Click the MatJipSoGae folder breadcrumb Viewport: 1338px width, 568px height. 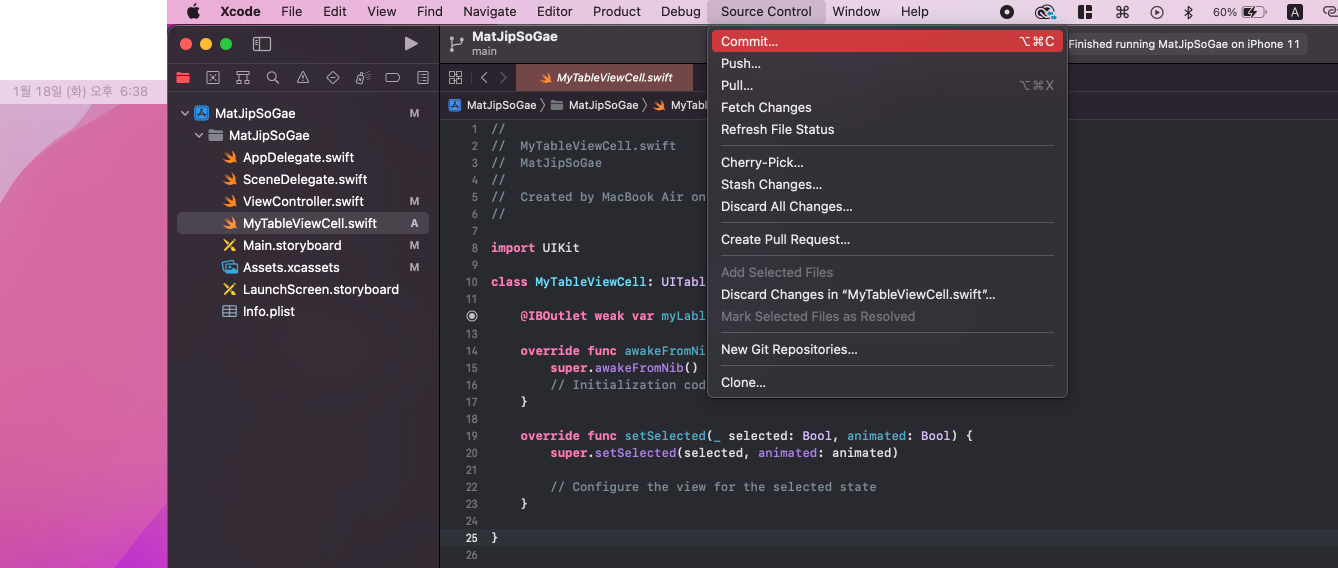(595, 104)
